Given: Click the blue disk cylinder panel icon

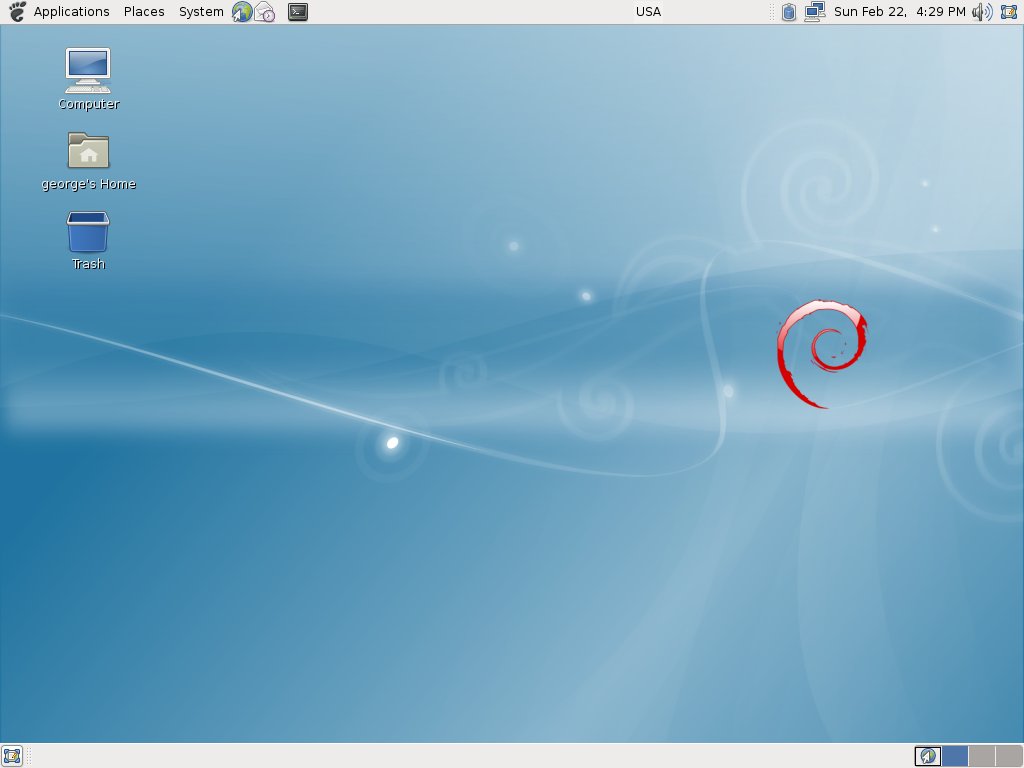Looking at the screenshot, I should [x=789, y=12].
